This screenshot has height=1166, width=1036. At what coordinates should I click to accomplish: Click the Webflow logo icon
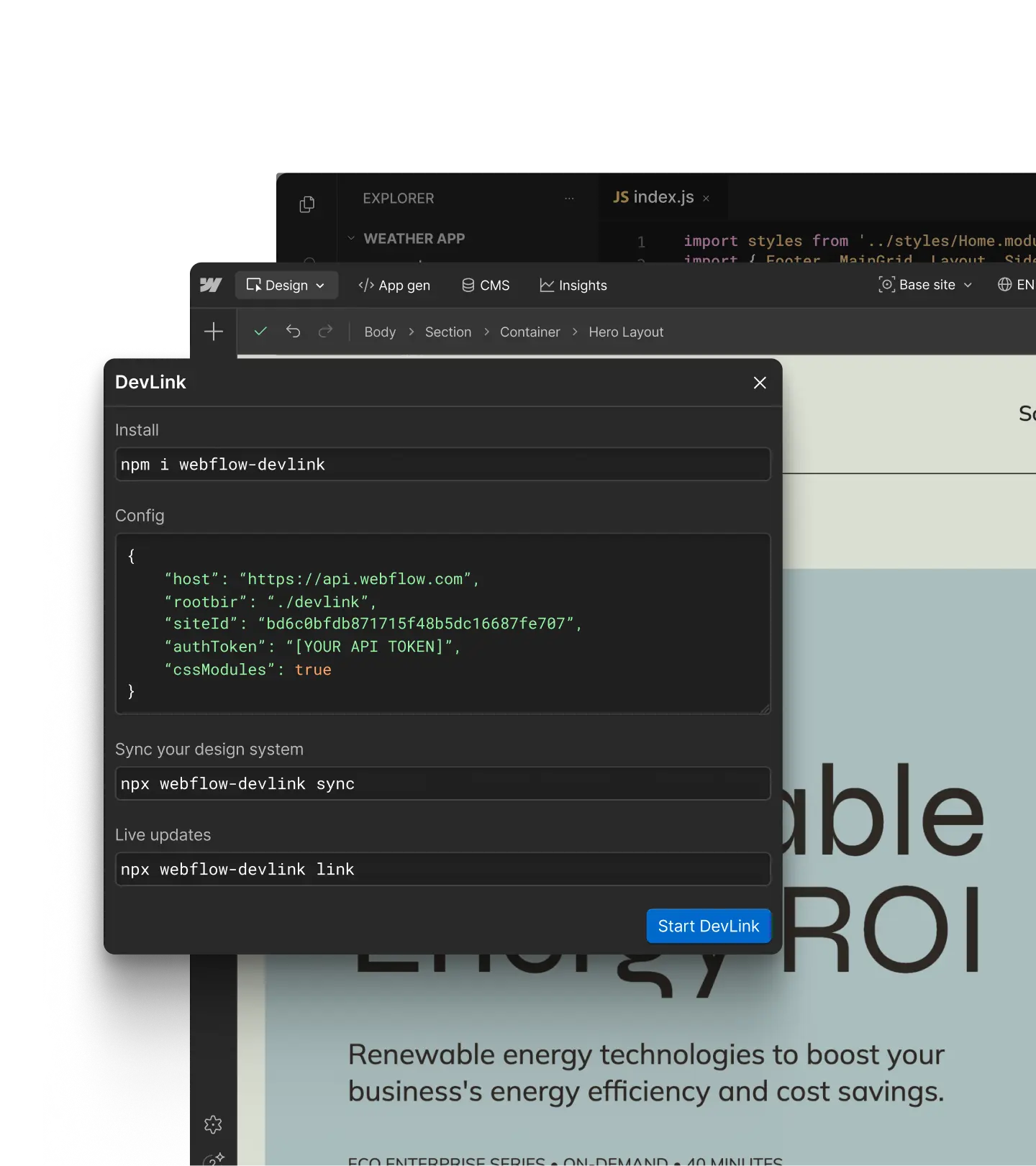pyautogui.click(x=211, y=285)
